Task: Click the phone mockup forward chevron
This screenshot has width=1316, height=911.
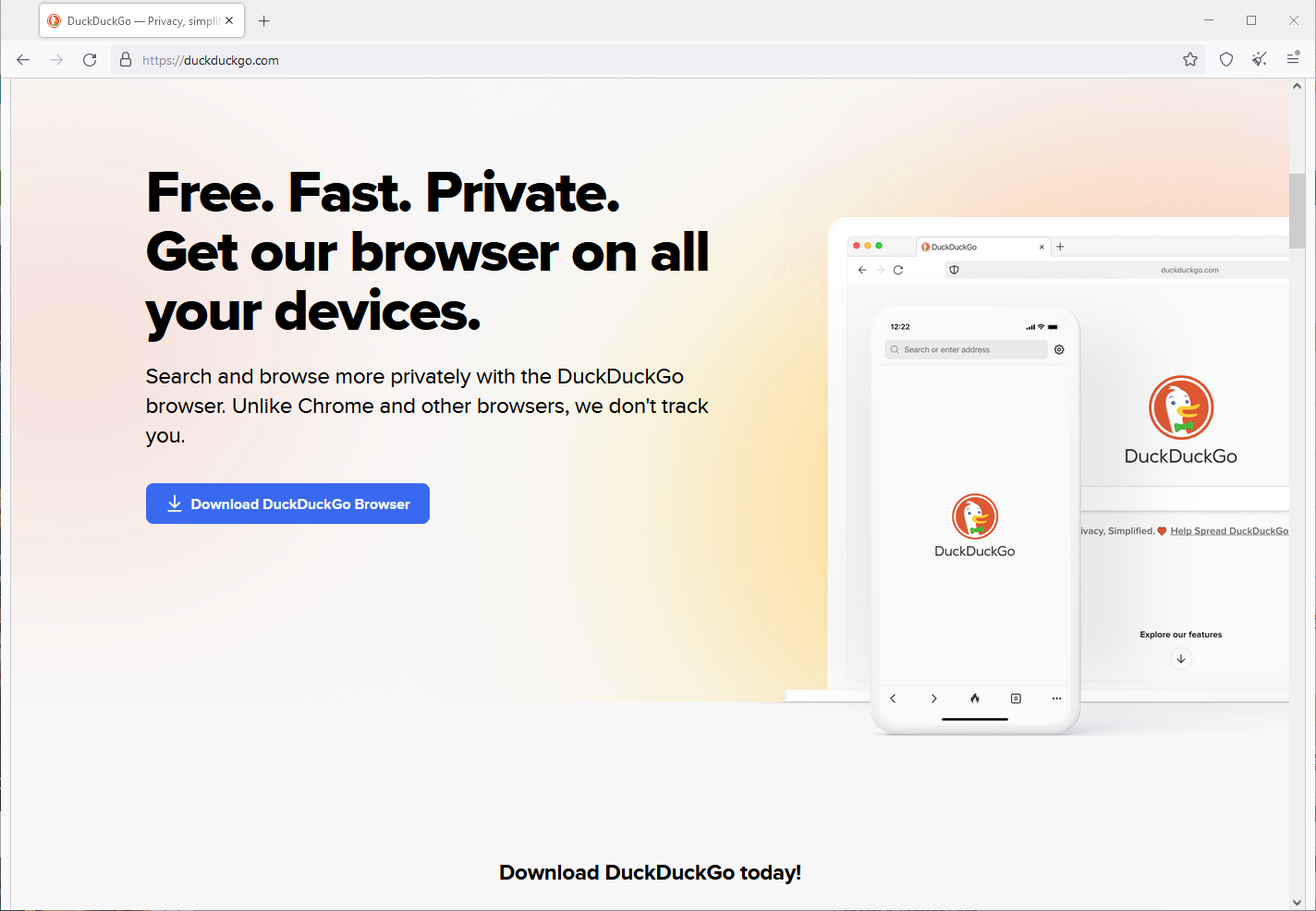Action: [x=933, y=698]
